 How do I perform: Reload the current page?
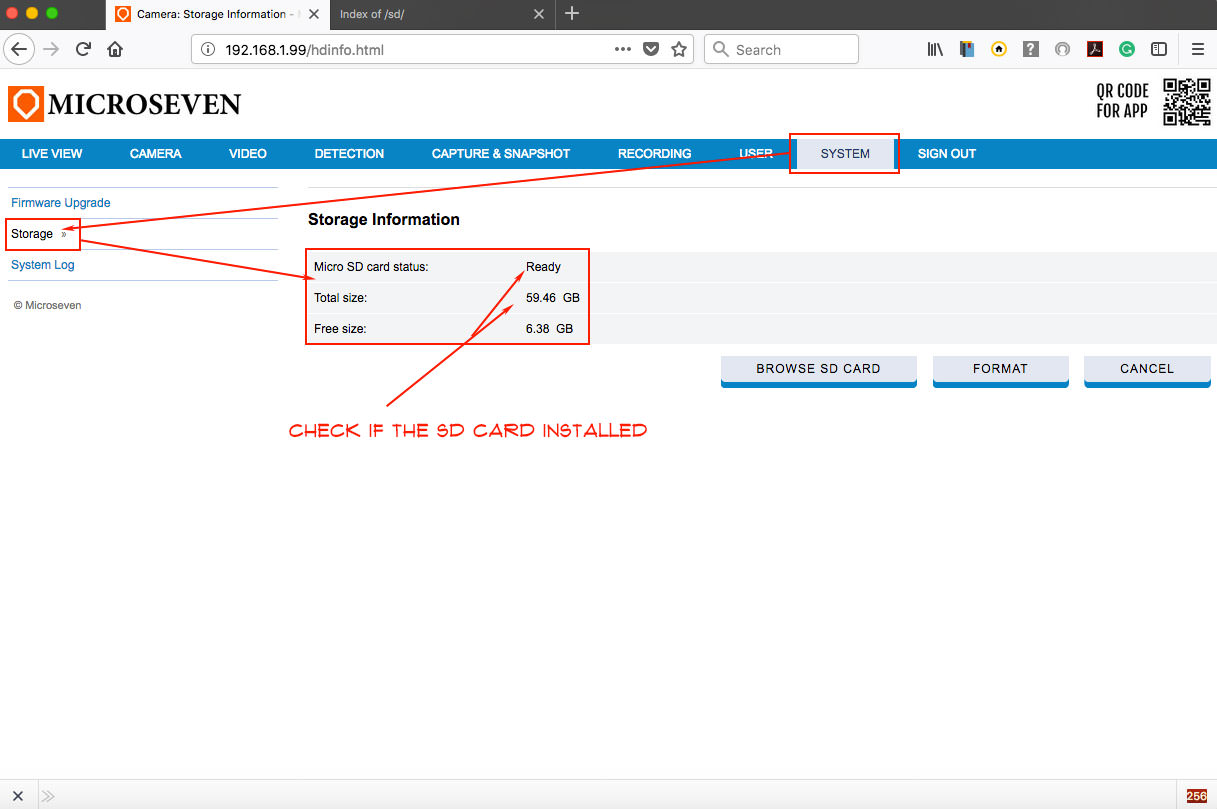(x=84, y=49)
